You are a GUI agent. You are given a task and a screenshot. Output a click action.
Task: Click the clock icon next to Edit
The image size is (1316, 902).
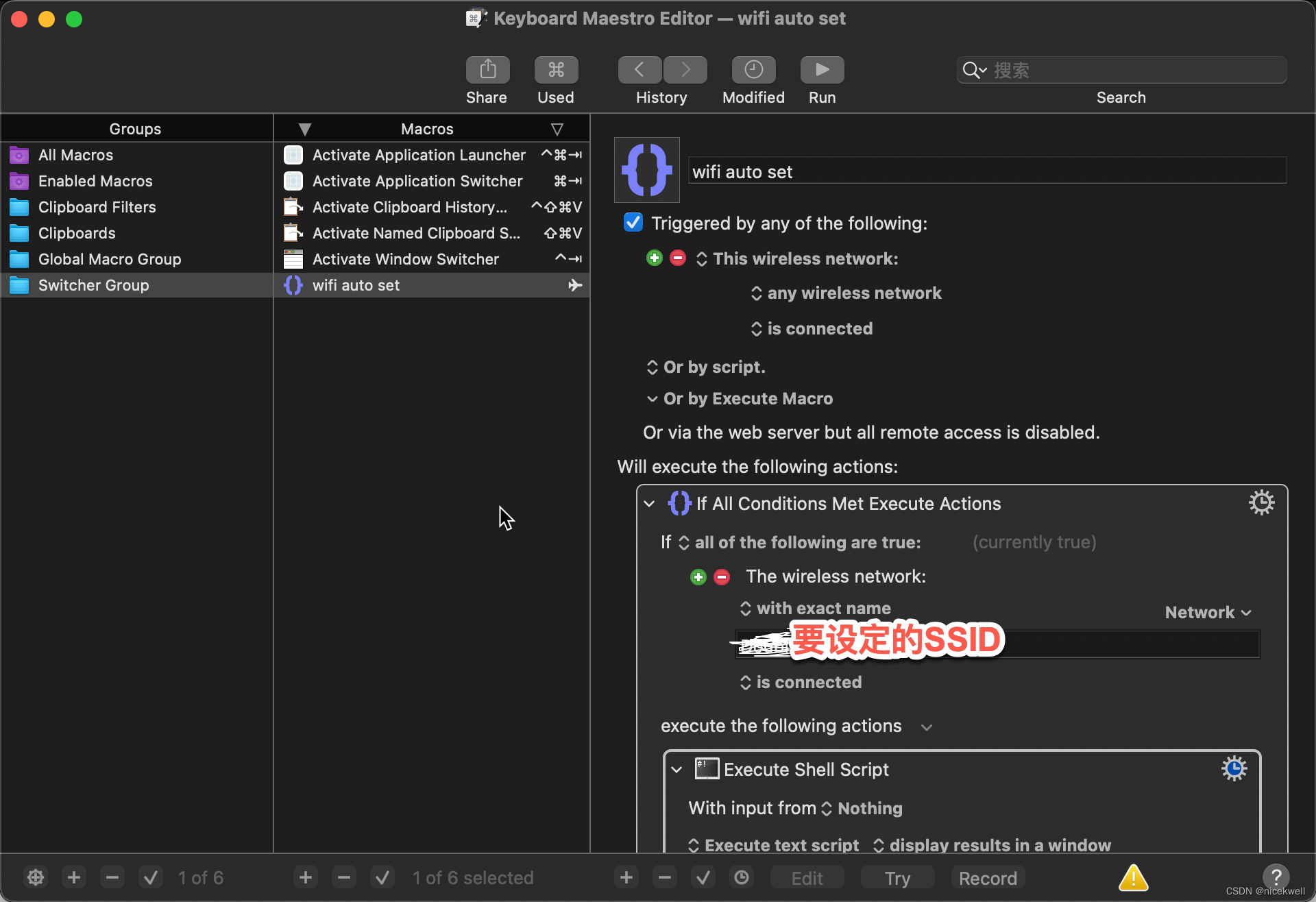(x=742, y=877)
